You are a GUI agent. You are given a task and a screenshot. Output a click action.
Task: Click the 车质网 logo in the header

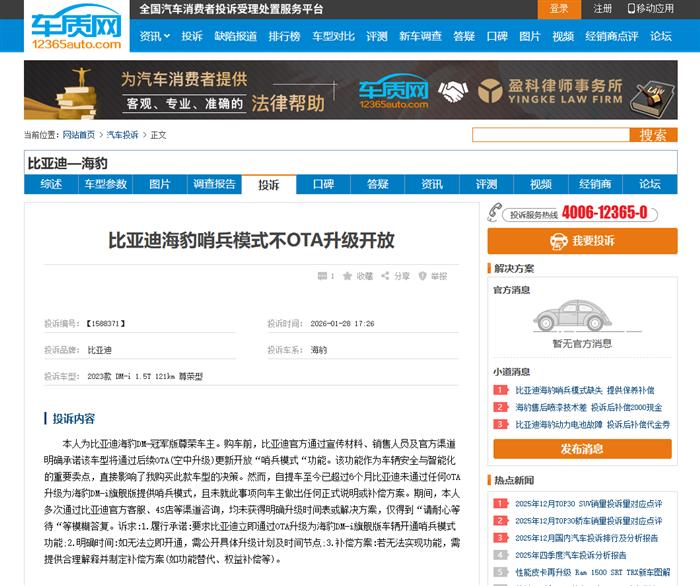point(75,28)
